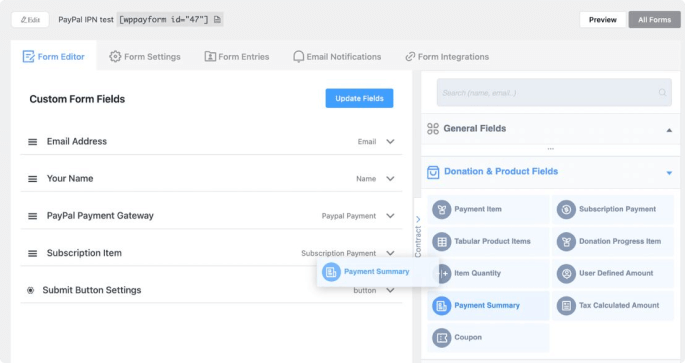685x363 pixels.
Task: Copy the wppayform shortcode icon
Action: (x=217, y=20)
